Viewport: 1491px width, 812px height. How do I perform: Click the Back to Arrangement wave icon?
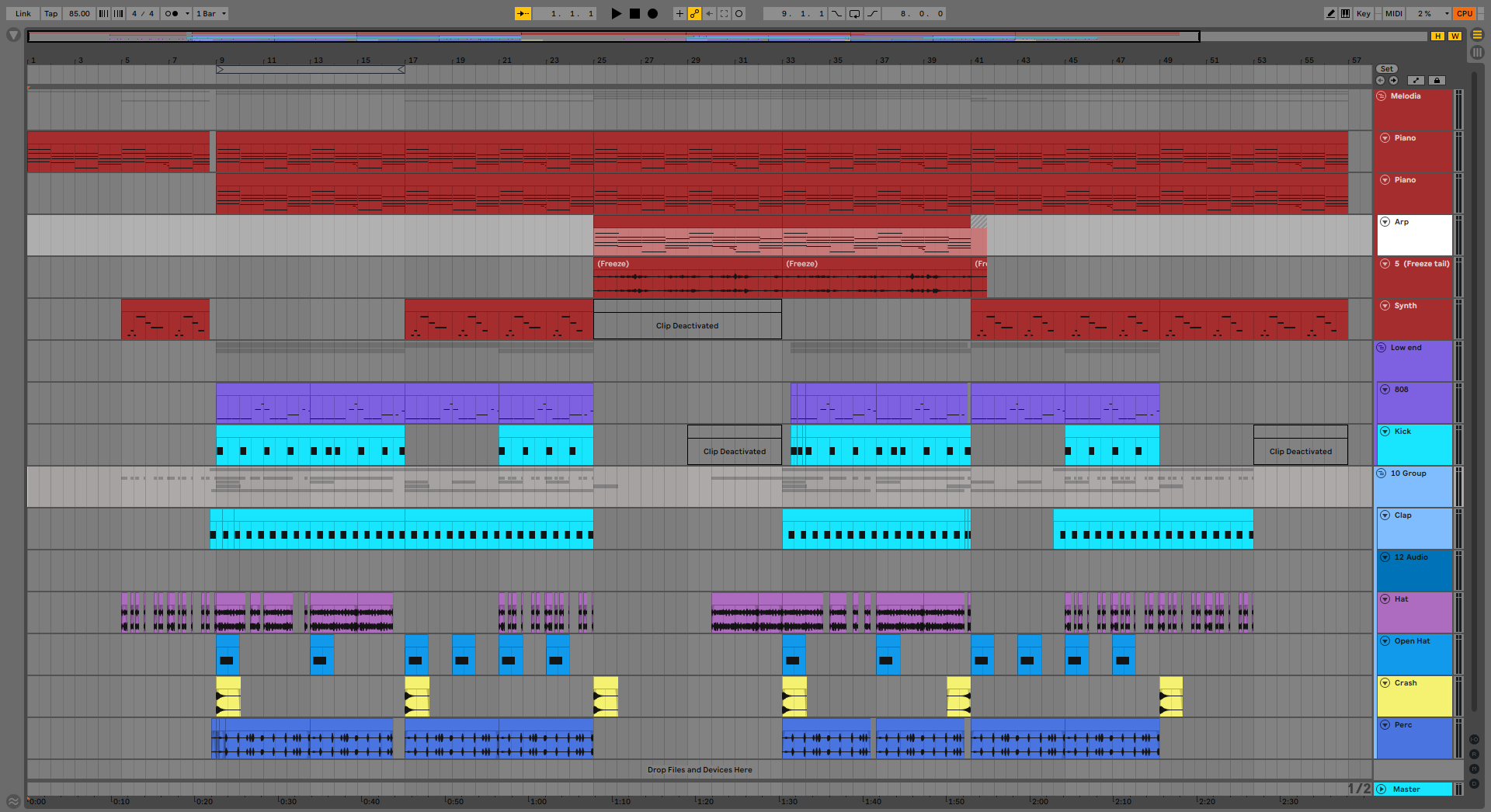click(x=13, y=801)
